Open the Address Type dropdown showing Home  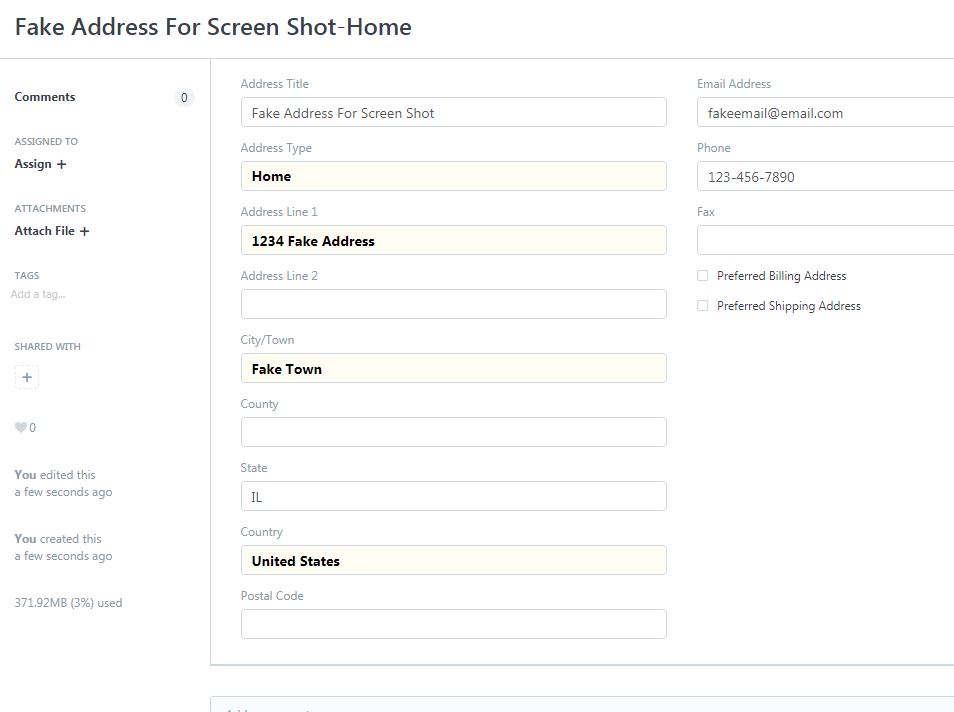point(453,176)
